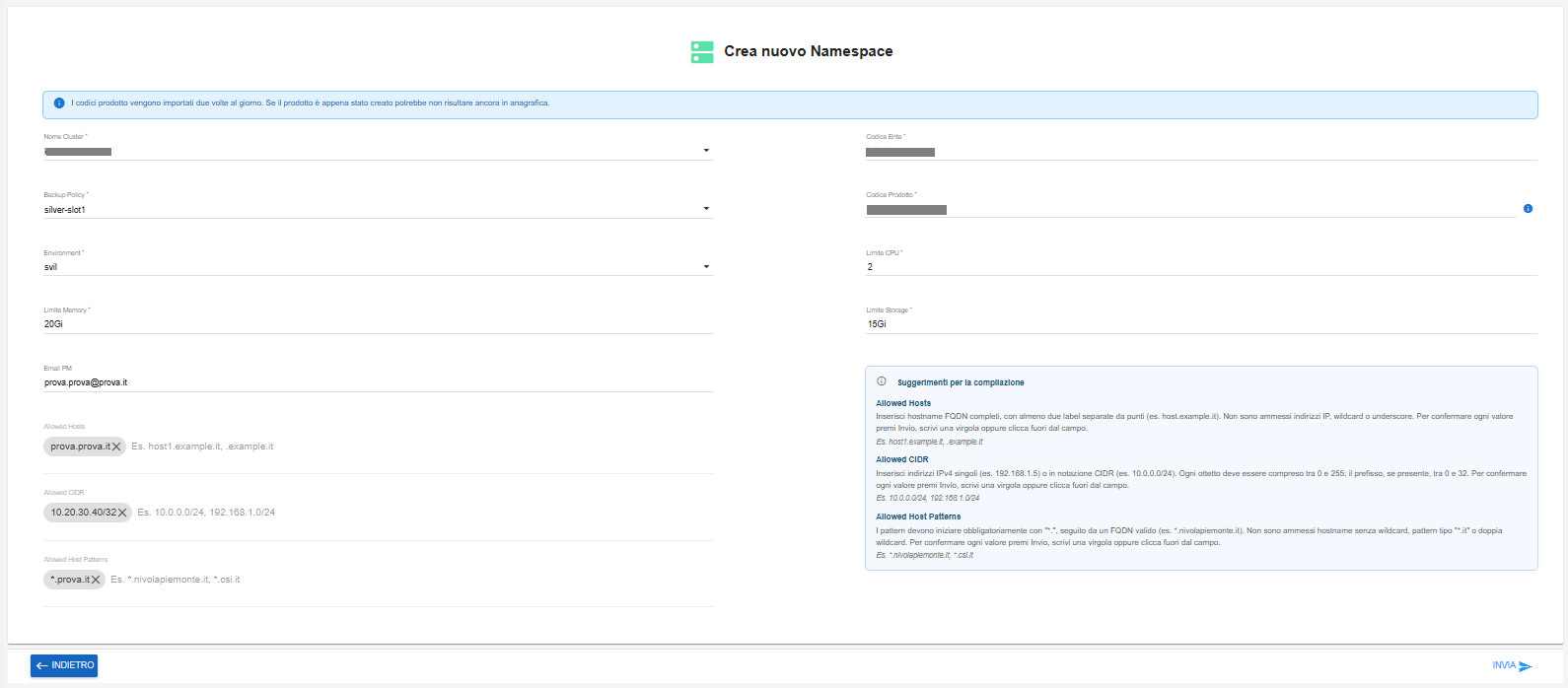This screenshot has width=1568, height=688.
Task: Click info icon beside Codice Prodotto field
Action: (x=1528, y=209)
